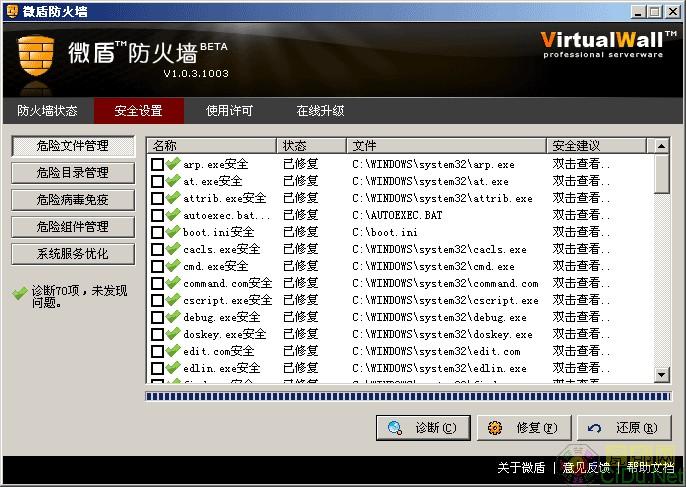Select path C:\WINDOWS\system32\debug.exe
The width and height of the screenshot is (686, 487).
439,317
